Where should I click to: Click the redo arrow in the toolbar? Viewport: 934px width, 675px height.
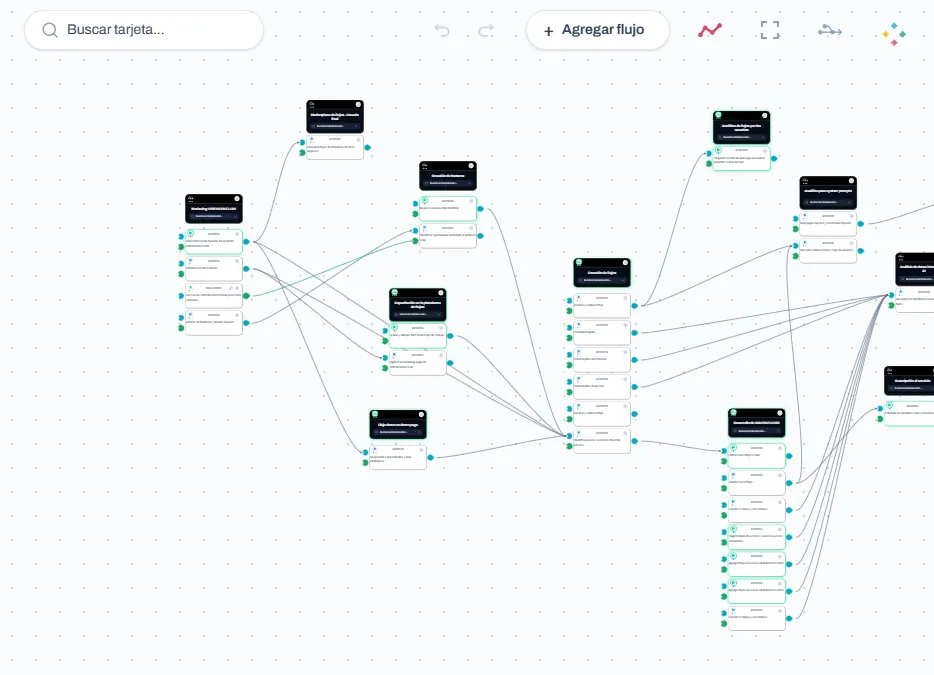coord(486,30)
